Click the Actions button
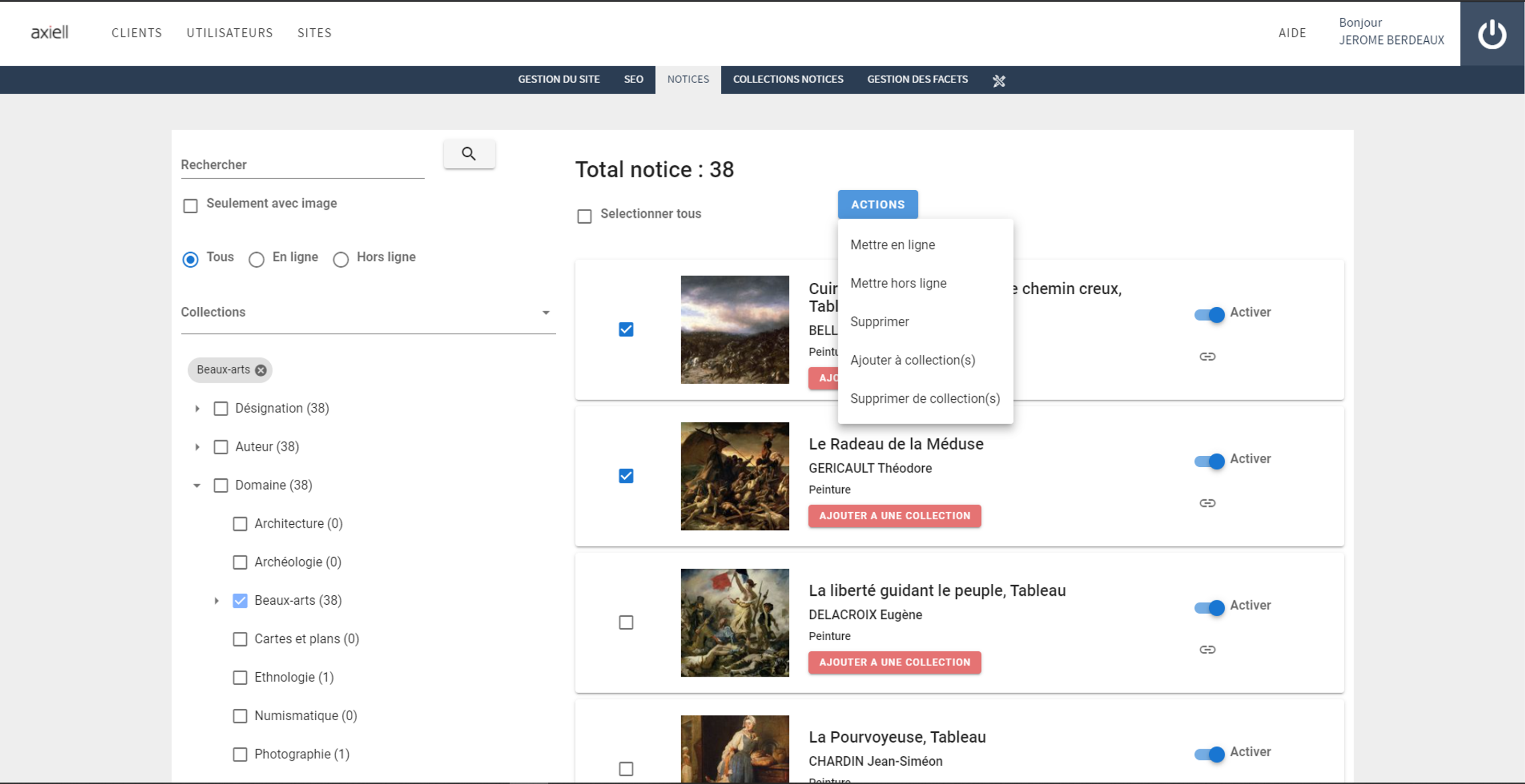Viewport: 1525px width, 784px height. (877, 204)
